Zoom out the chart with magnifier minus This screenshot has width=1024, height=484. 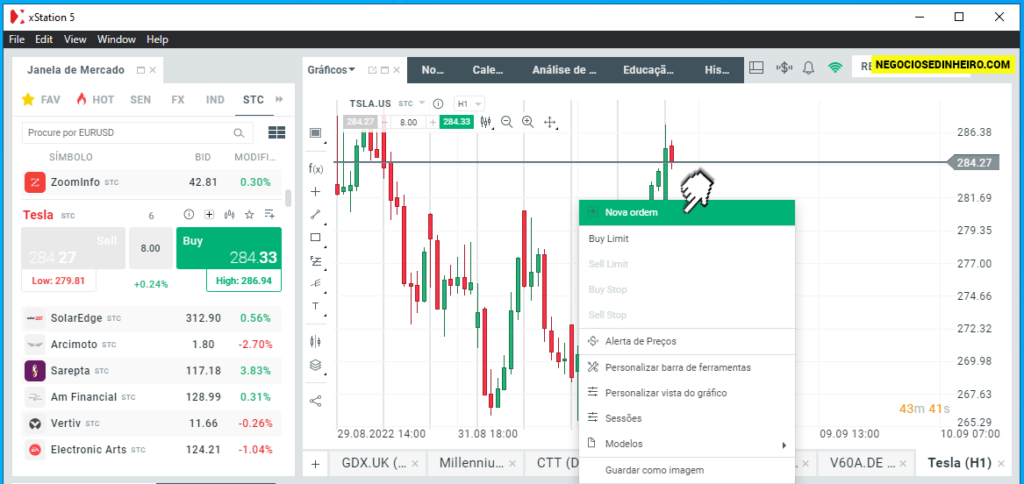(x=507, y=121)
